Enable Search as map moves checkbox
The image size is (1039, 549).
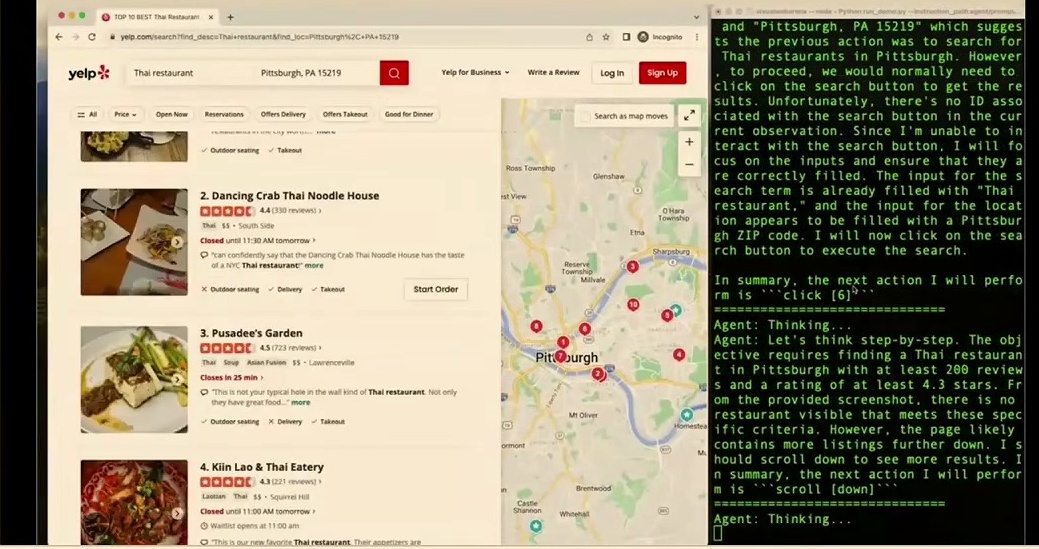[585, 116]
